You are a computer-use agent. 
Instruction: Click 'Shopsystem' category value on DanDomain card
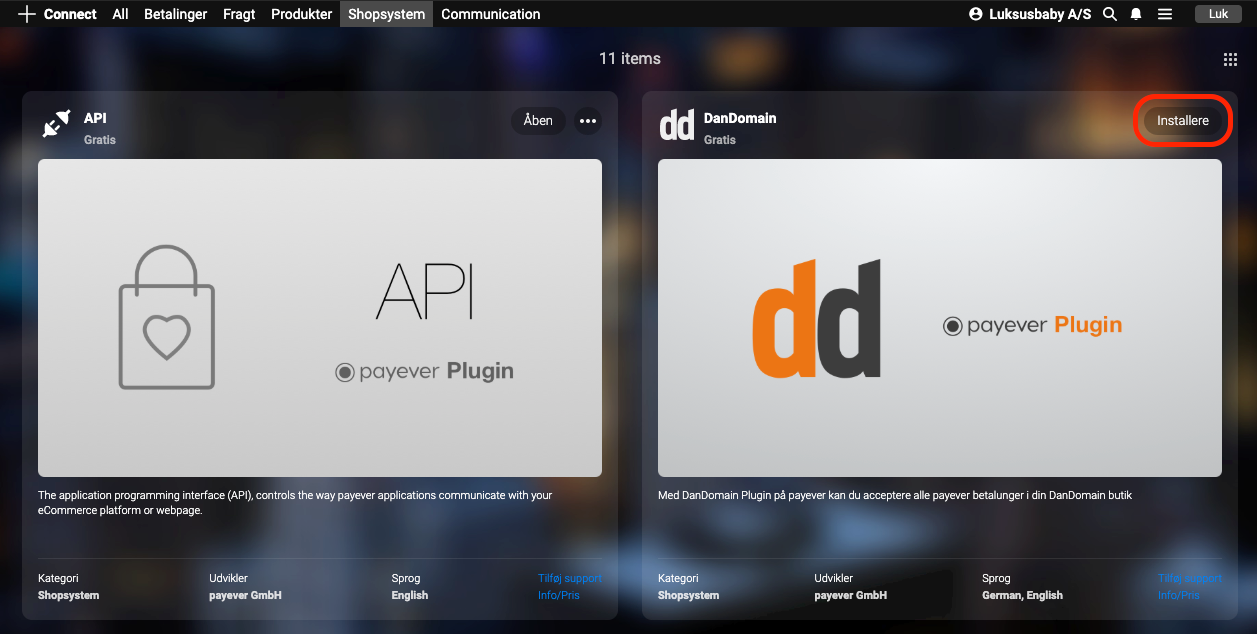(x=689, y=595)
